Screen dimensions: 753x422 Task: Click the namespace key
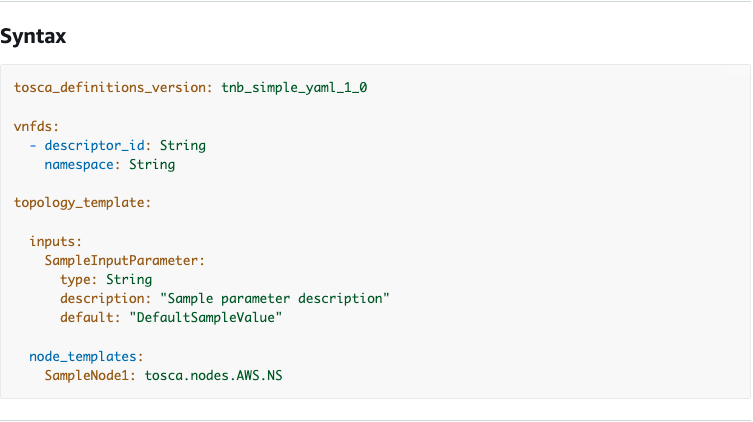(x=79, y=165)
